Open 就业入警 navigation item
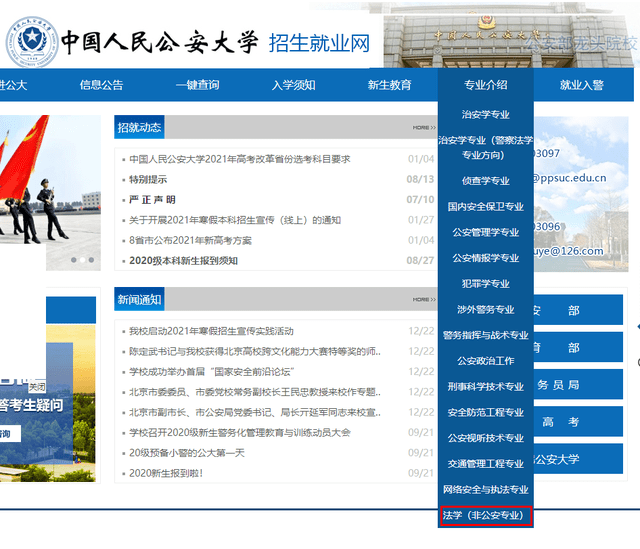640x549 pixels. 582,85
